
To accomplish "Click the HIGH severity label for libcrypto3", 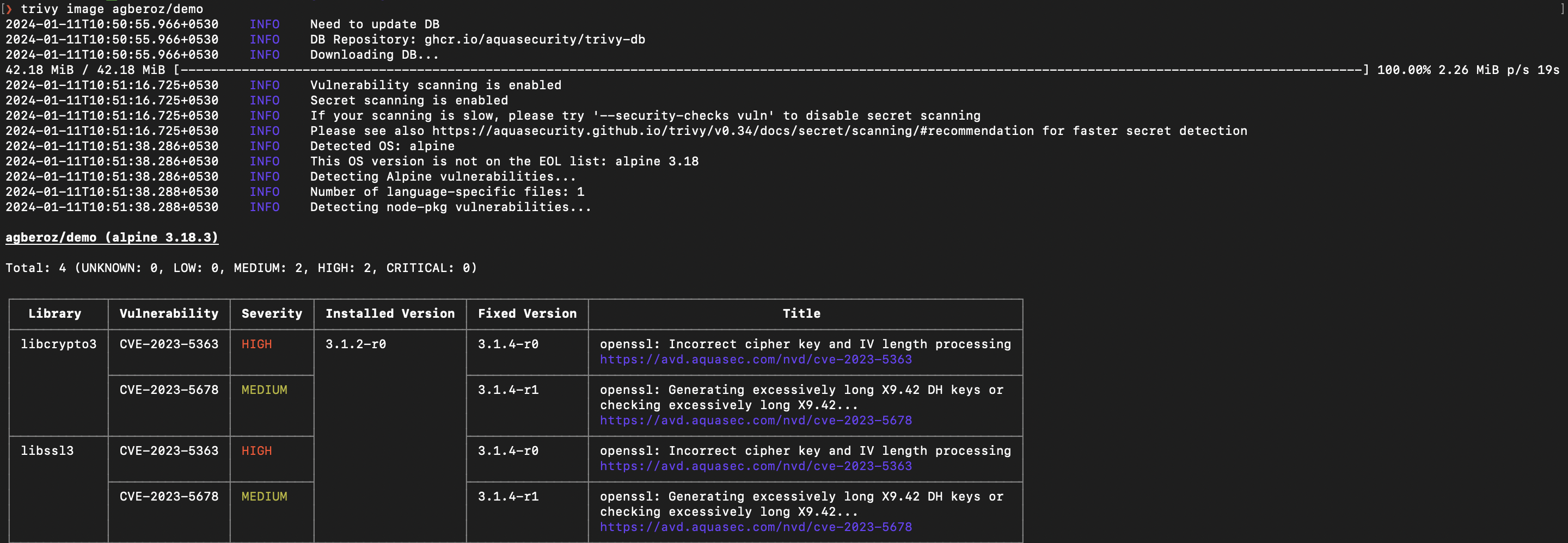I will (x=256, y=344).
